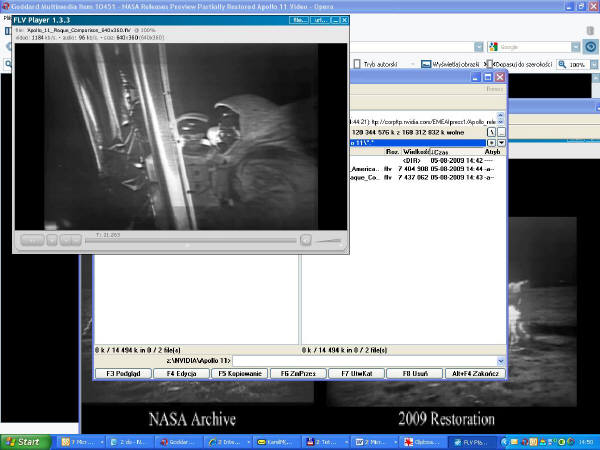The height and width of the screenshot is (450, 600).
Task: Switch to the 2 Inte... Internet Explorer taskbar group
Action: point(228,442)
